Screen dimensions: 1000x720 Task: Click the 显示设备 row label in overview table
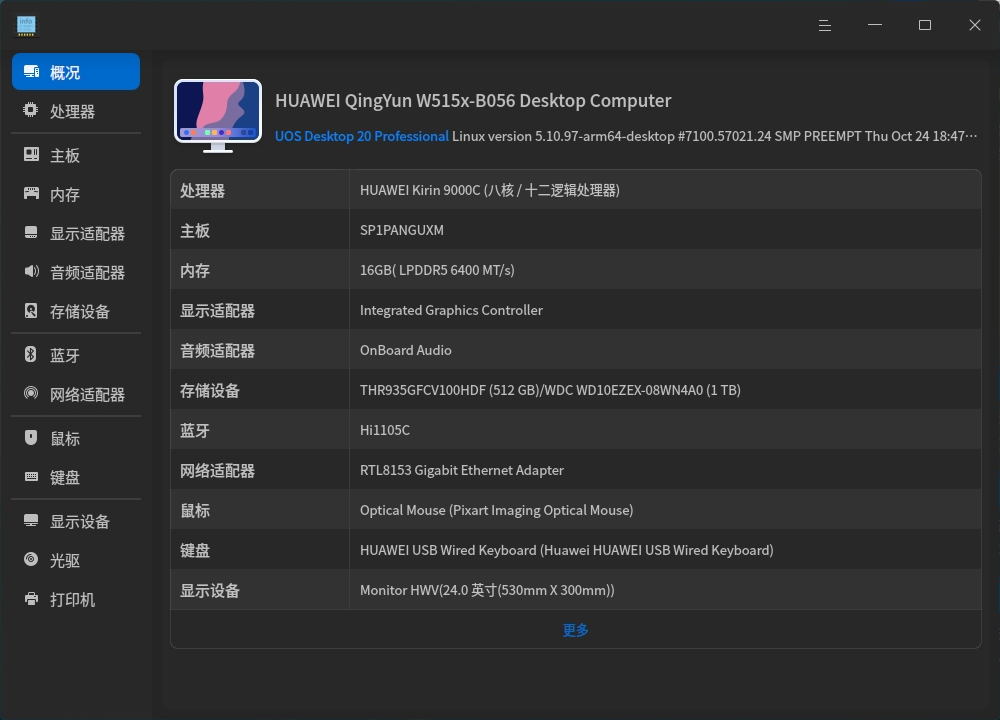(210, 591)
